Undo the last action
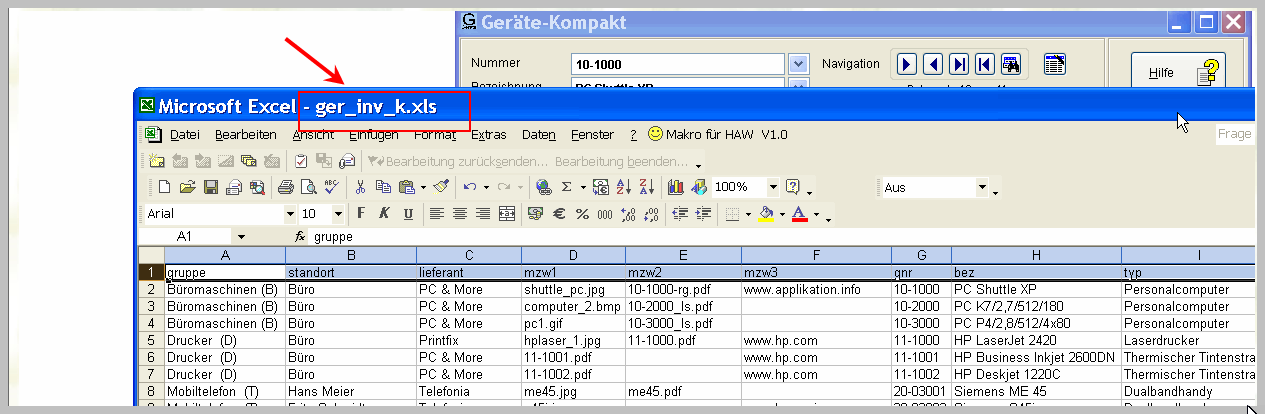This screenshot has height=414, width=1265. coord(469,187)
